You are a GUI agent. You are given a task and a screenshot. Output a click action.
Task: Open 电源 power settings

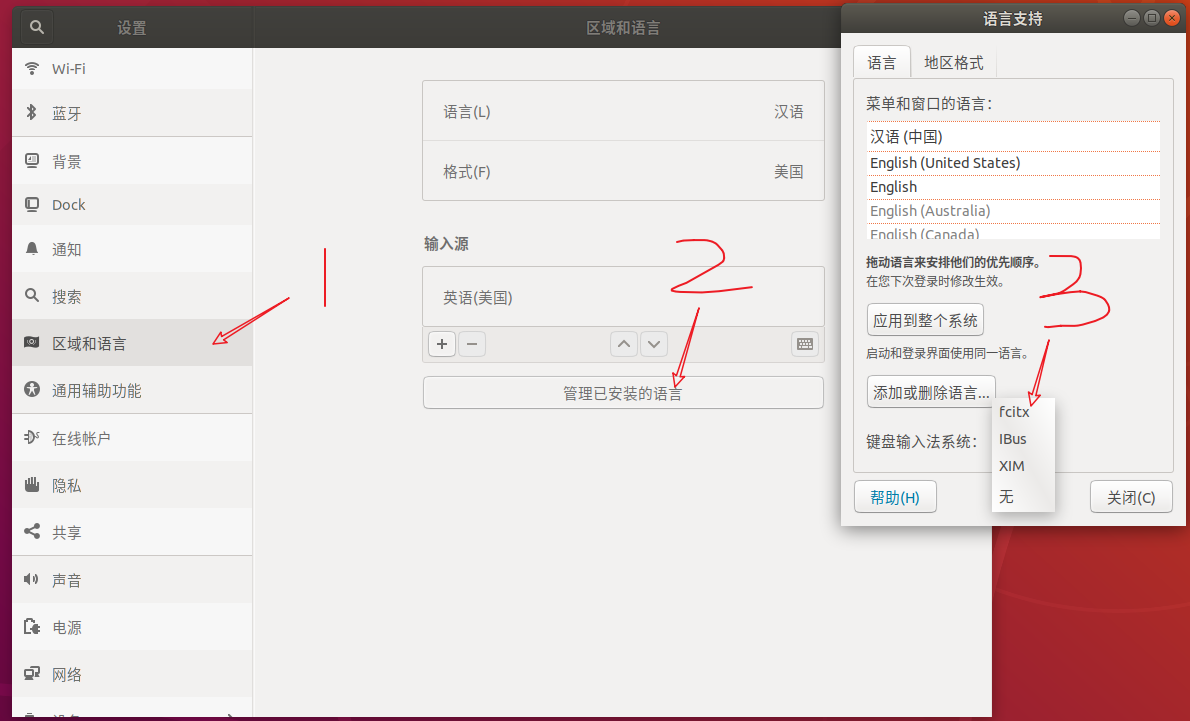[132, 627]
